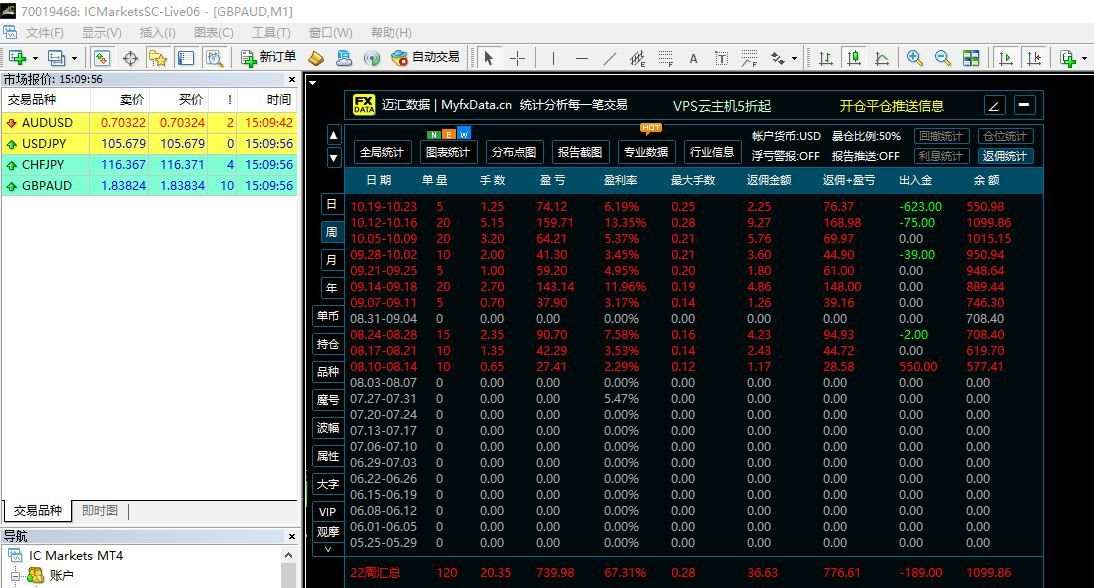Click the Navigator scroll up arrow
The width and height of the screenshot is (1094, 588).
click(x=288, y=555)
